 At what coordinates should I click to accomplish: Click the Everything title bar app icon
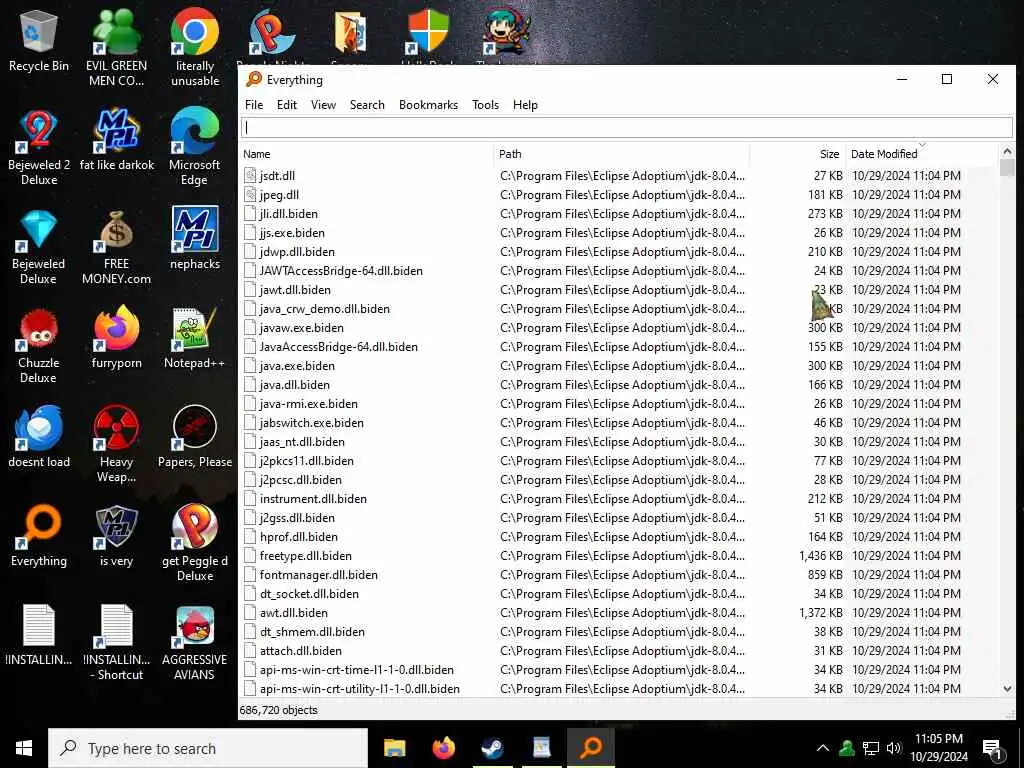tap(253, 80)
